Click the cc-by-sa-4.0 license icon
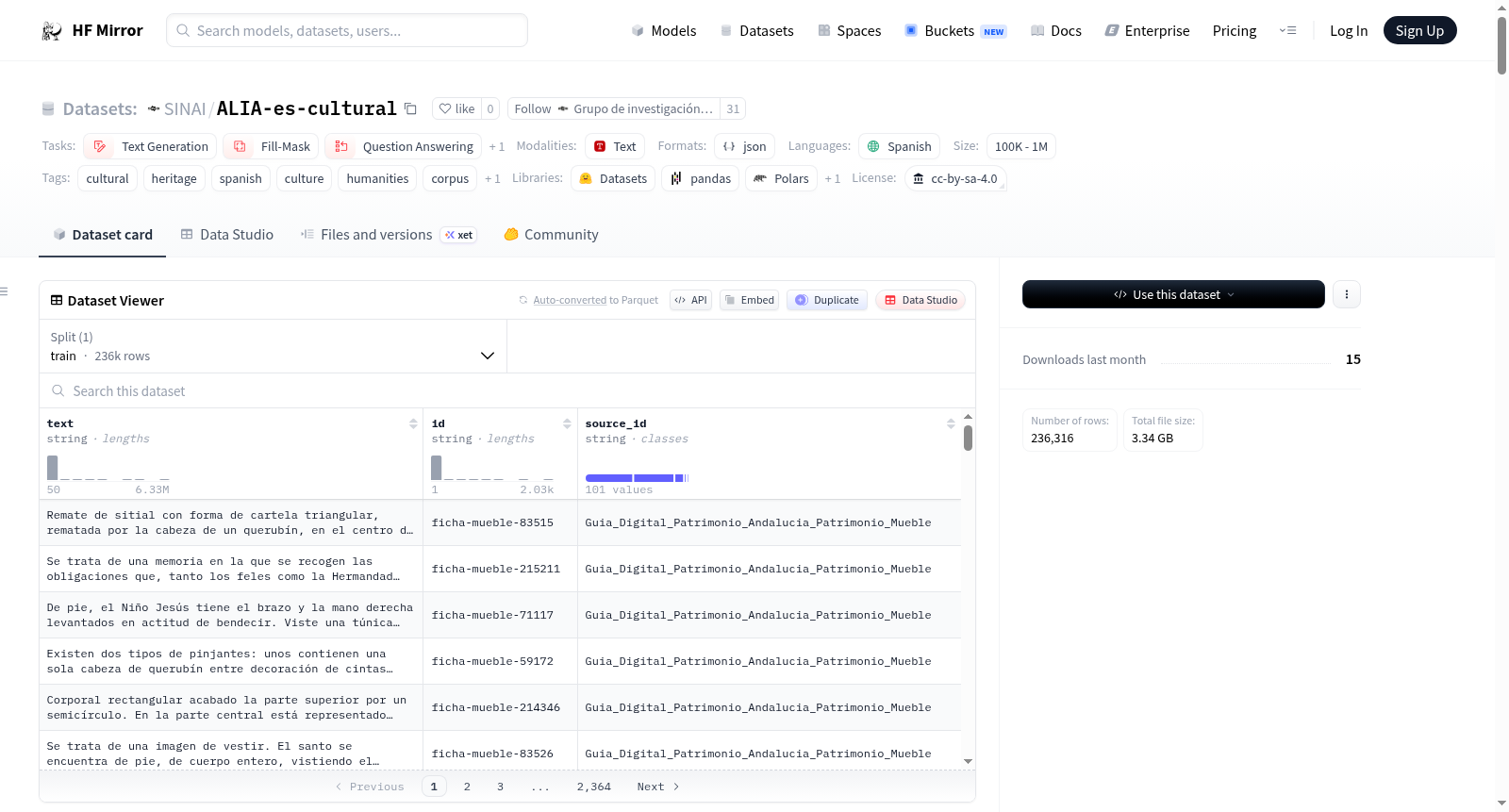Viewport: 1509px width, 812px height. pyautogui.click(x=919, y=178)
